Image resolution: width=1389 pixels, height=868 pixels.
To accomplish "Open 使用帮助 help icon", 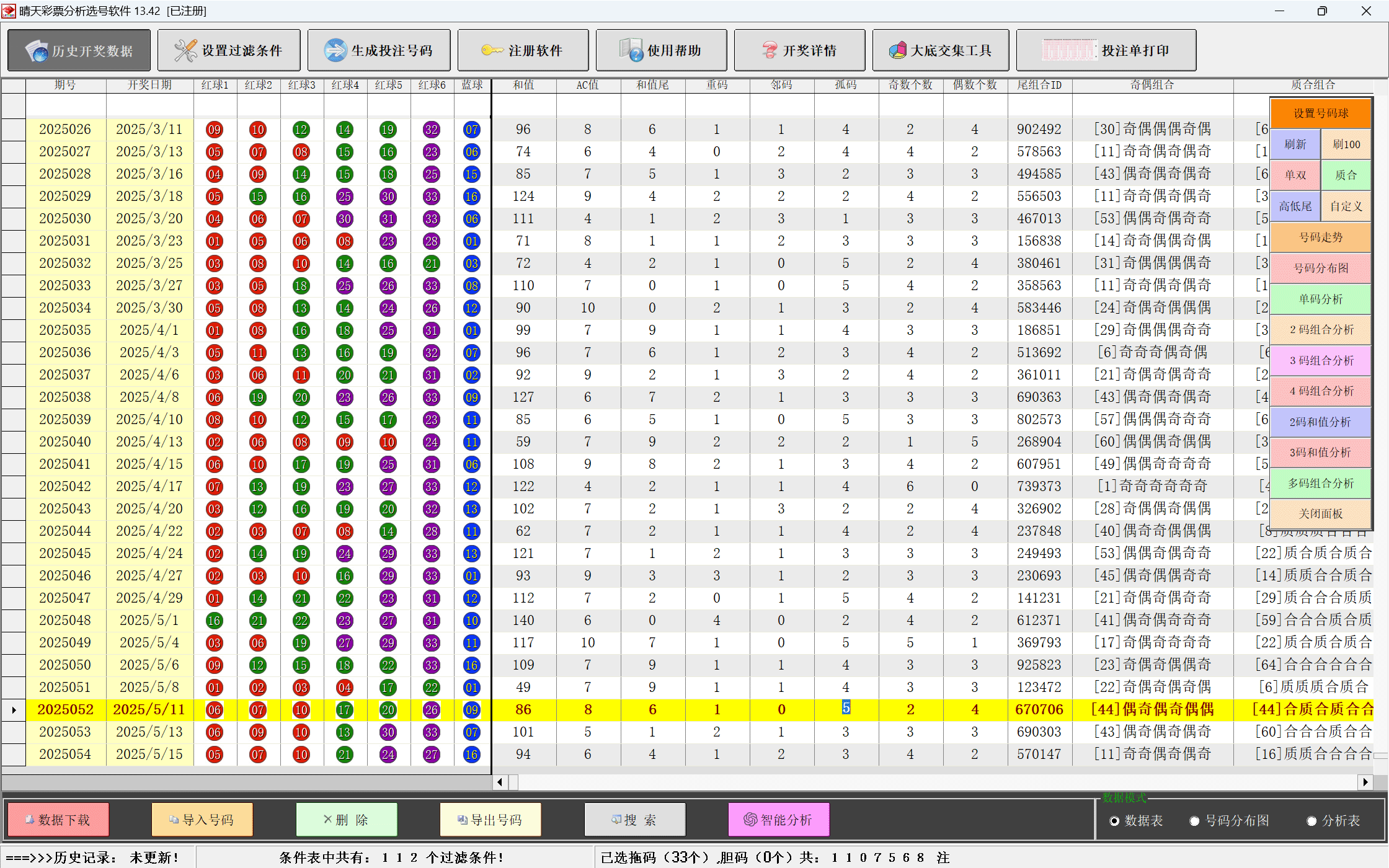I will [x=631, y=51].
